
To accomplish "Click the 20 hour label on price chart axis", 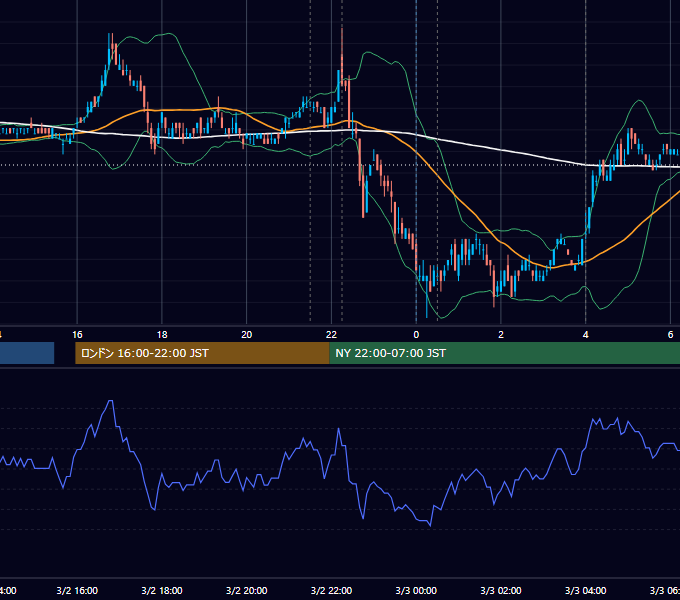I will coord(246,335).
